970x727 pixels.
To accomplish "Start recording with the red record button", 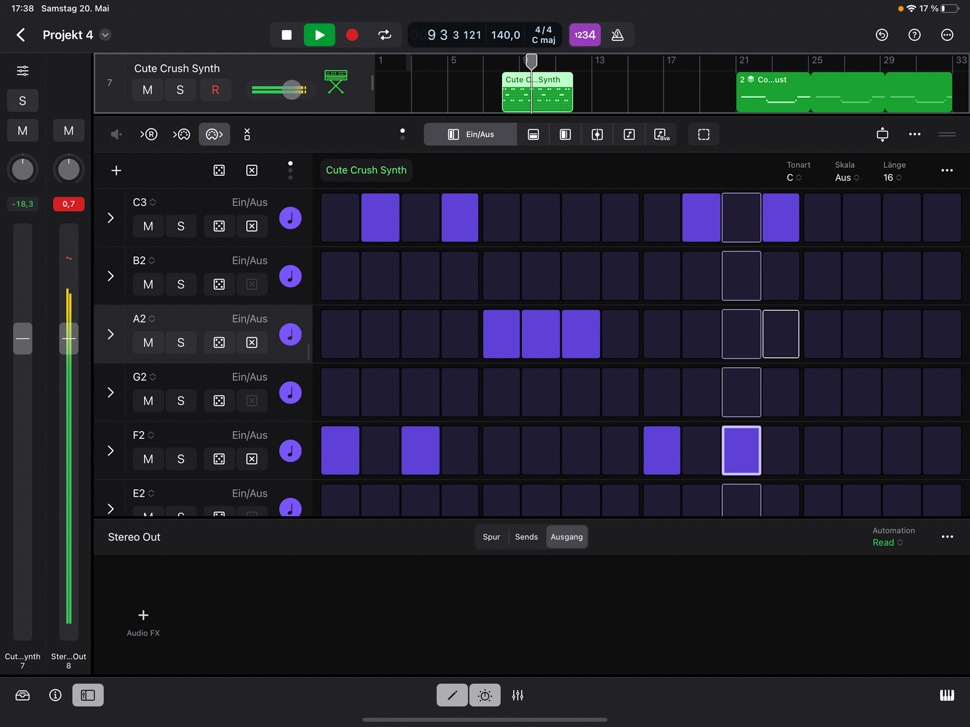I will [352, 35].
